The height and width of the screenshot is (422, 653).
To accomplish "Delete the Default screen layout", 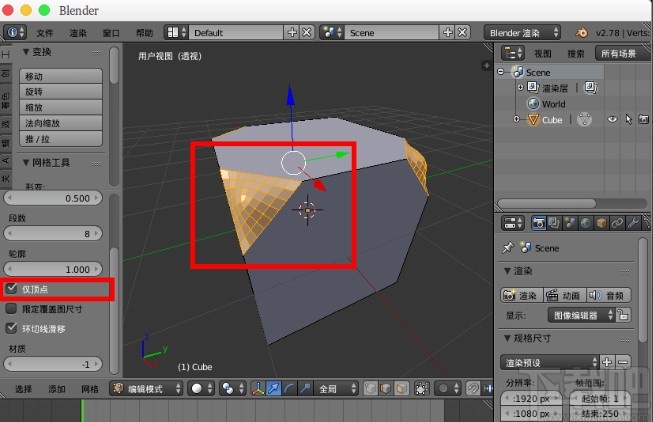I will tap(307, 32).
